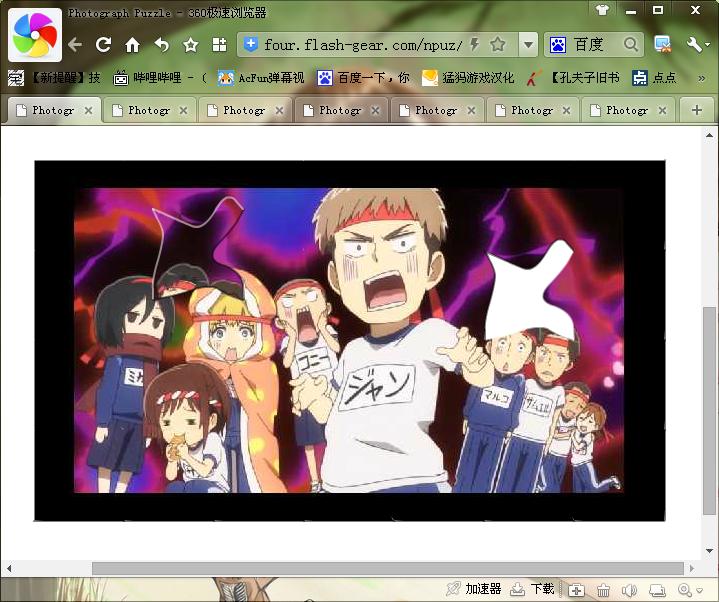Click in the 百度 search box
Image resolution: width=719 pixels, height=602 pixels.
[595, 45]
